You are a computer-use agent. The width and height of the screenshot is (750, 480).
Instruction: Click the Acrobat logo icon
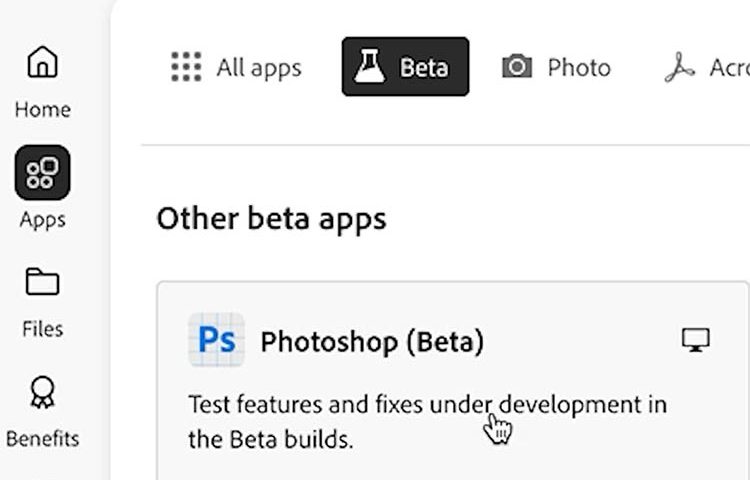pyautogui.click(x=680, y=67)
